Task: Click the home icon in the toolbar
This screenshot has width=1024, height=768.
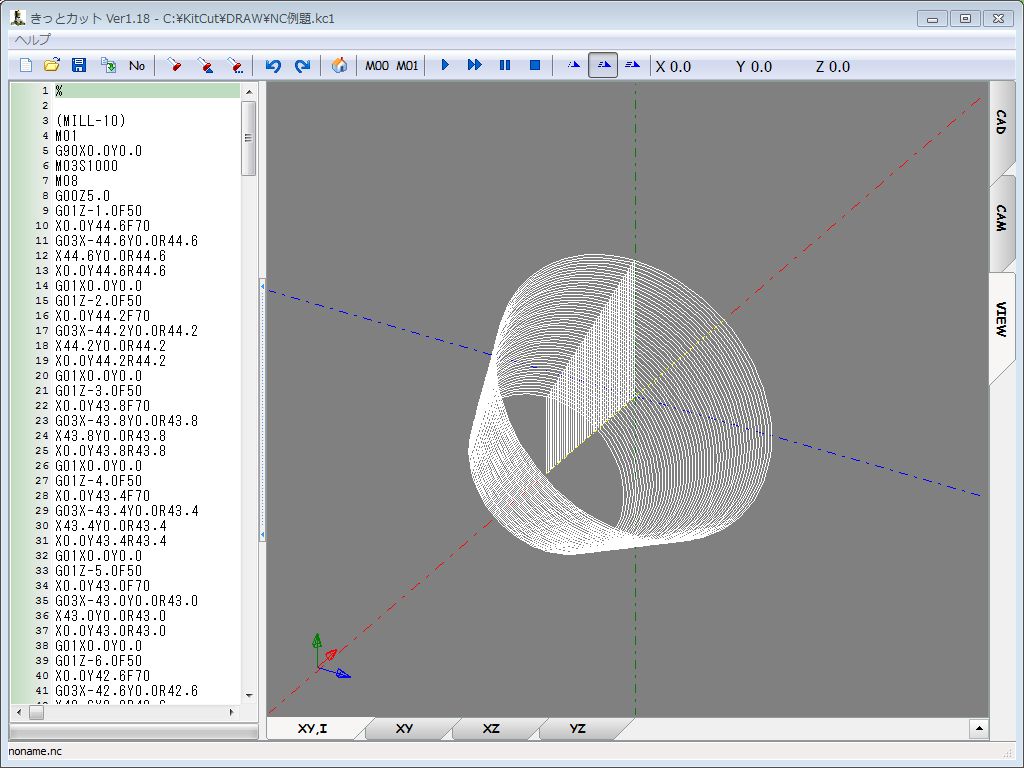Action: tap(339, 65)
